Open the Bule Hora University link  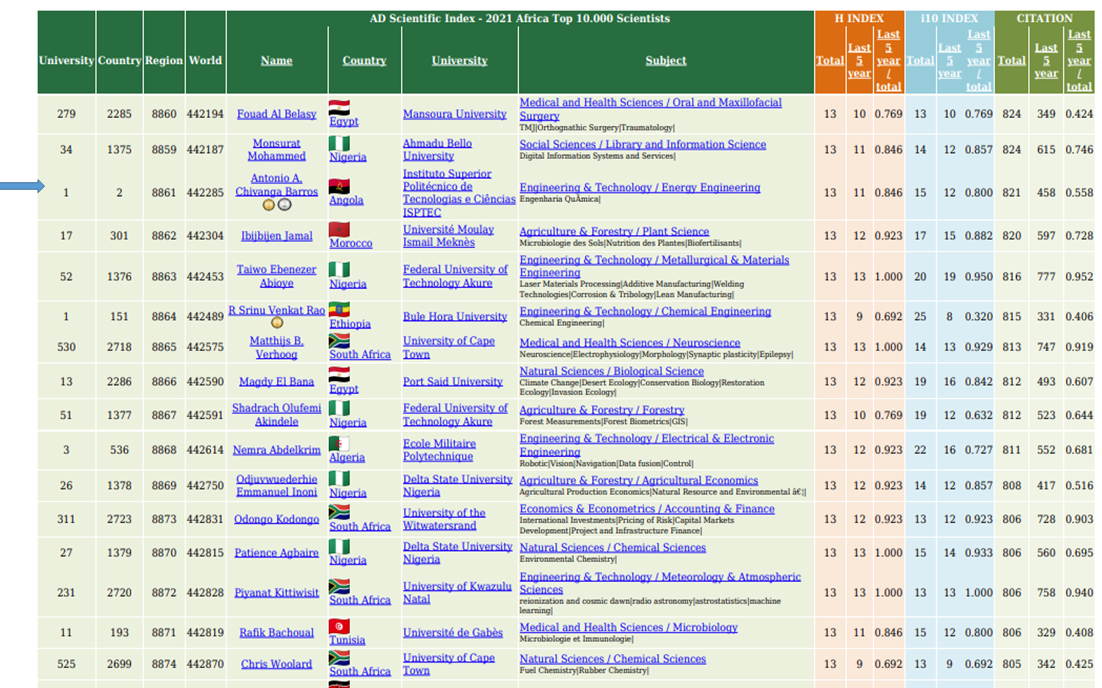coord(455,316)
